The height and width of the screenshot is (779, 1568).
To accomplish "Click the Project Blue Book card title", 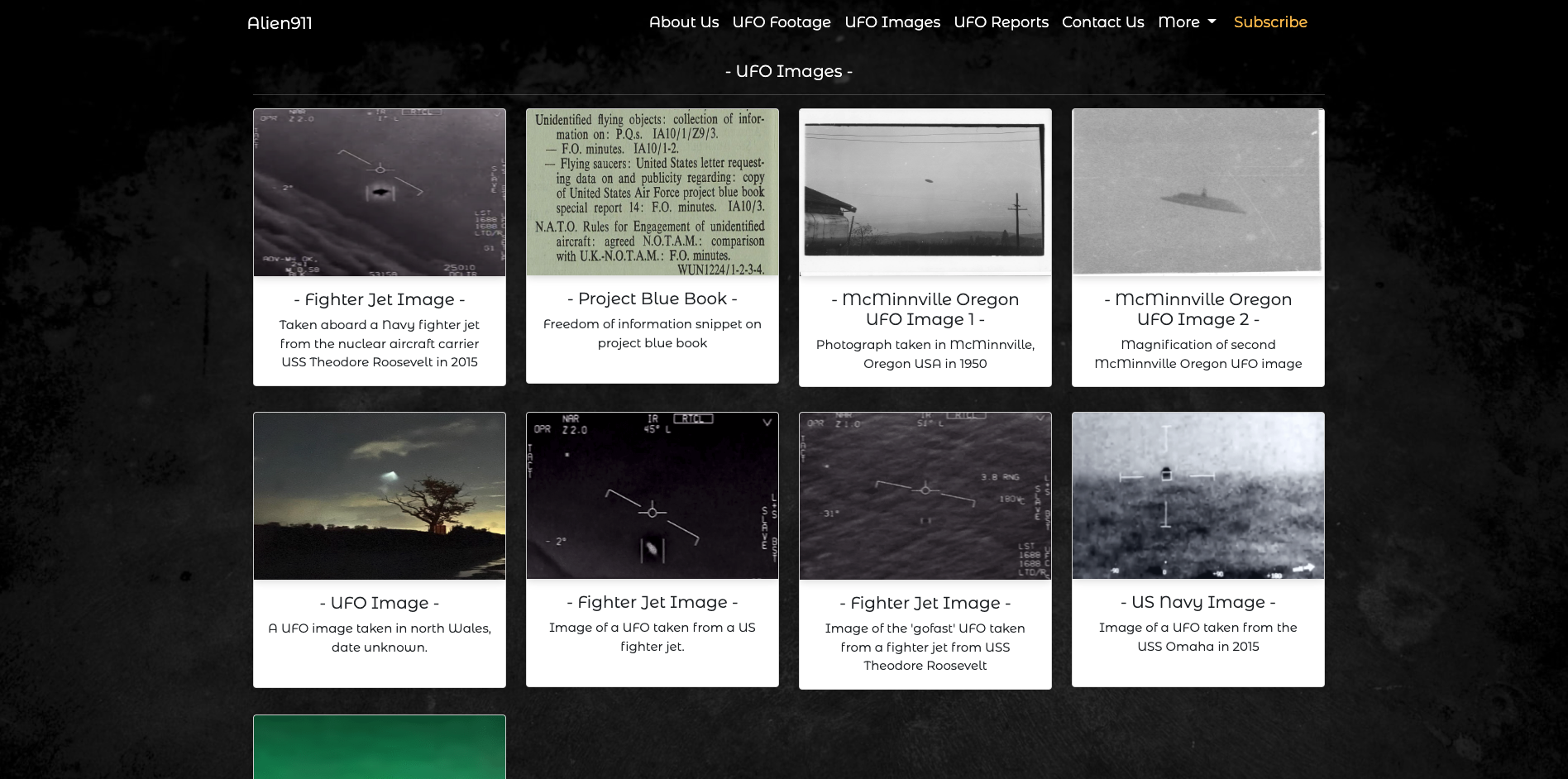I will (653, 299).
